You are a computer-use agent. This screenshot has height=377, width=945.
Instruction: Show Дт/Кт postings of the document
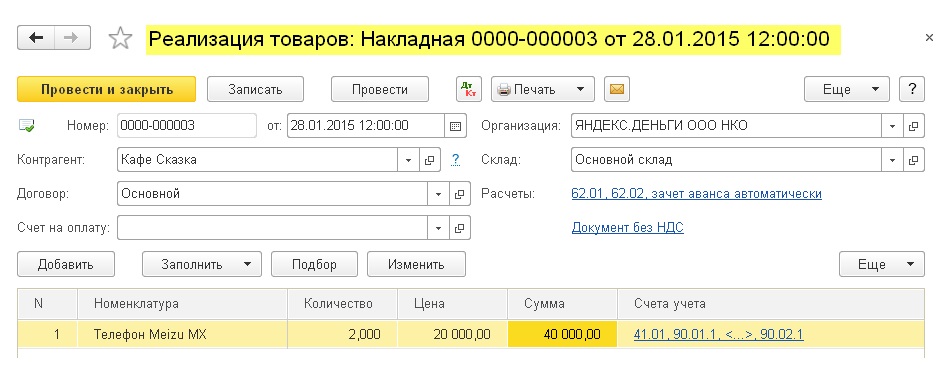[x=468, y=90]
